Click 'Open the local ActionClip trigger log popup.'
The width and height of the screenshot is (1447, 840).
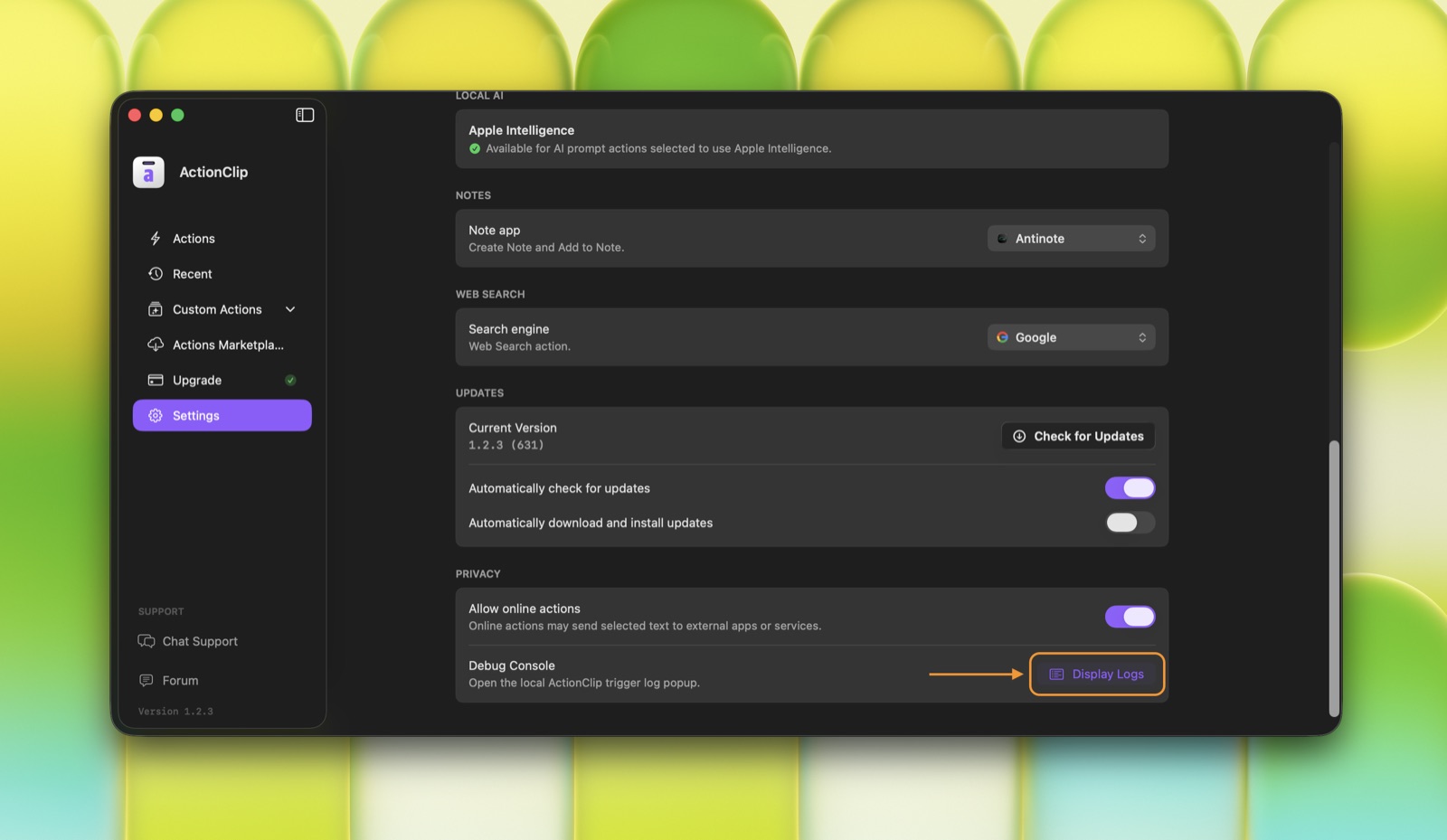coord(584,683)
